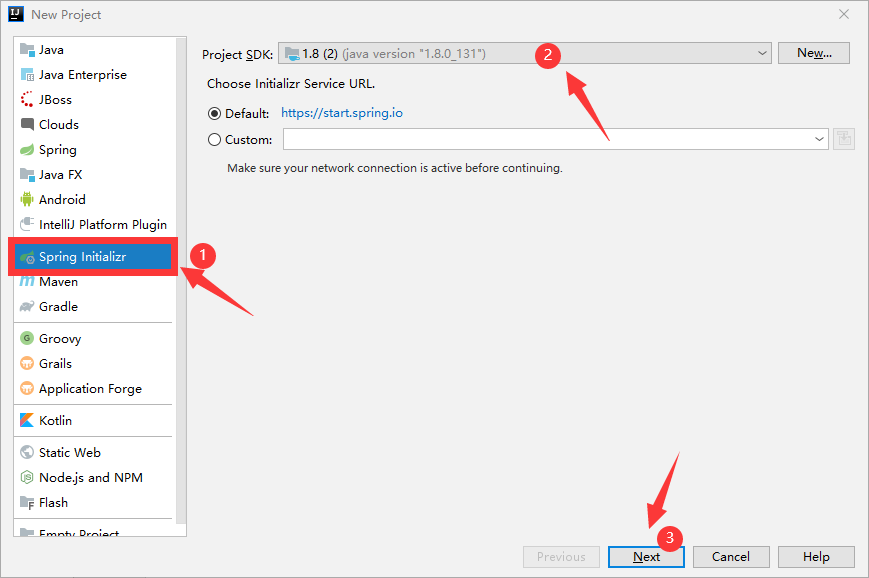Click the Java Enterprise icon

pos(27,74)
